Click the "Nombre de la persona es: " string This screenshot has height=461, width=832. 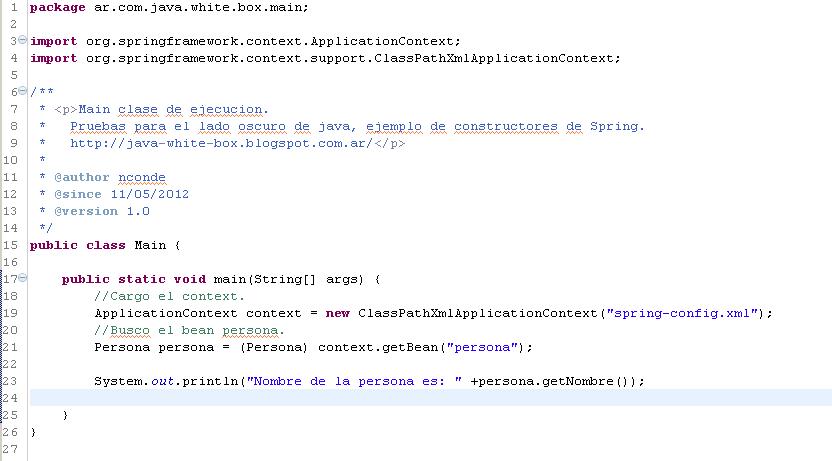point(354,381)
